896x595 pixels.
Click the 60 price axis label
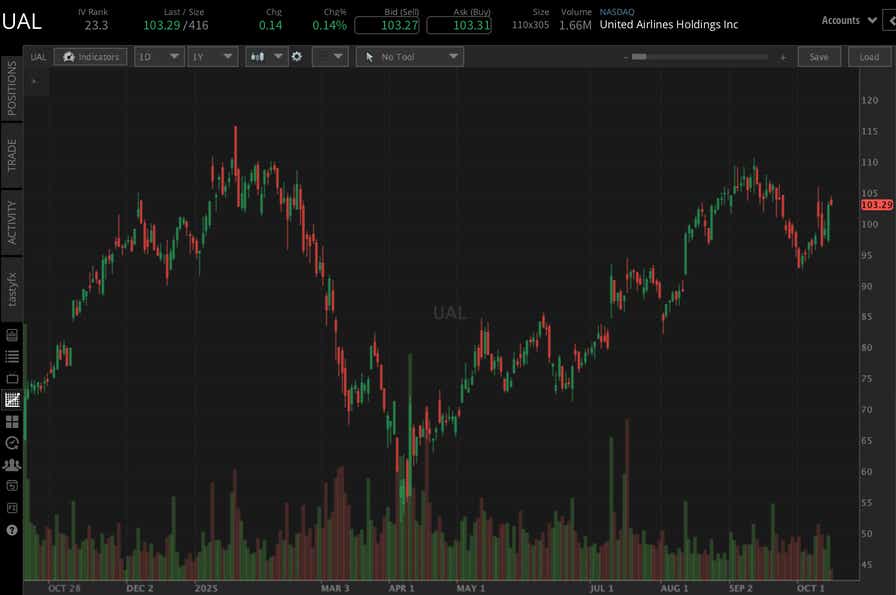867,472
